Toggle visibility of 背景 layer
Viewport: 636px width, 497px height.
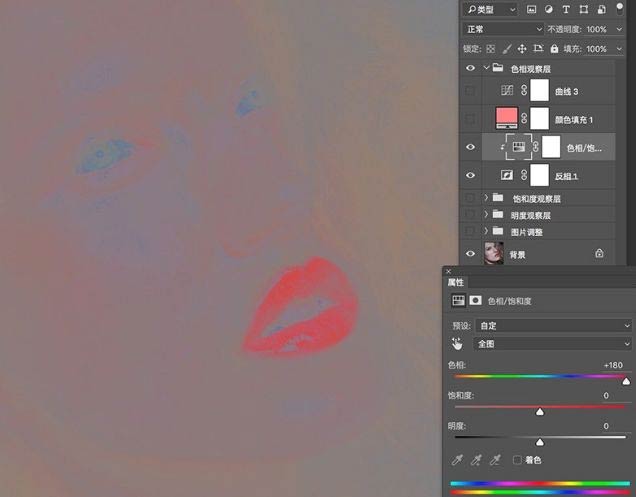point(470,254)
